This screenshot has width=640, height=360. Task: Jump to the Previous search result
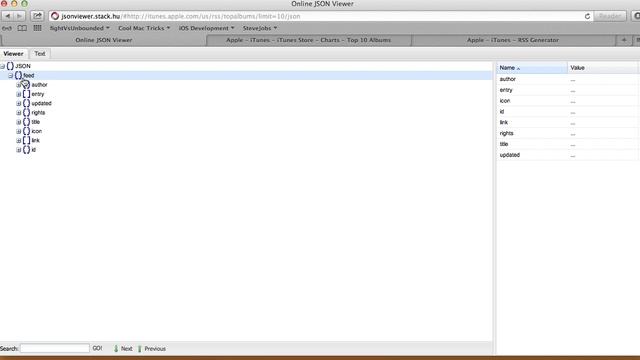coord(151,349)
